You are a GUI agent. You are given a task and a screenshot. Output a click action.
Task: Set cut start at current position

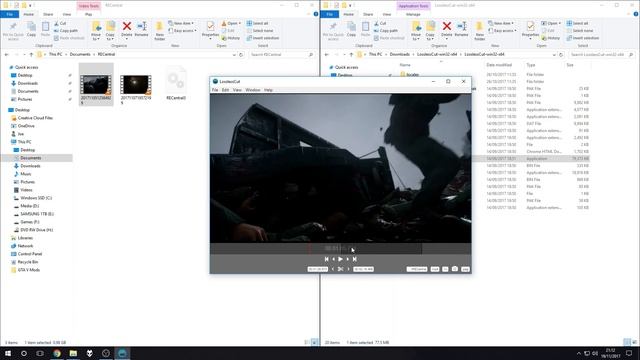[333, 269]
